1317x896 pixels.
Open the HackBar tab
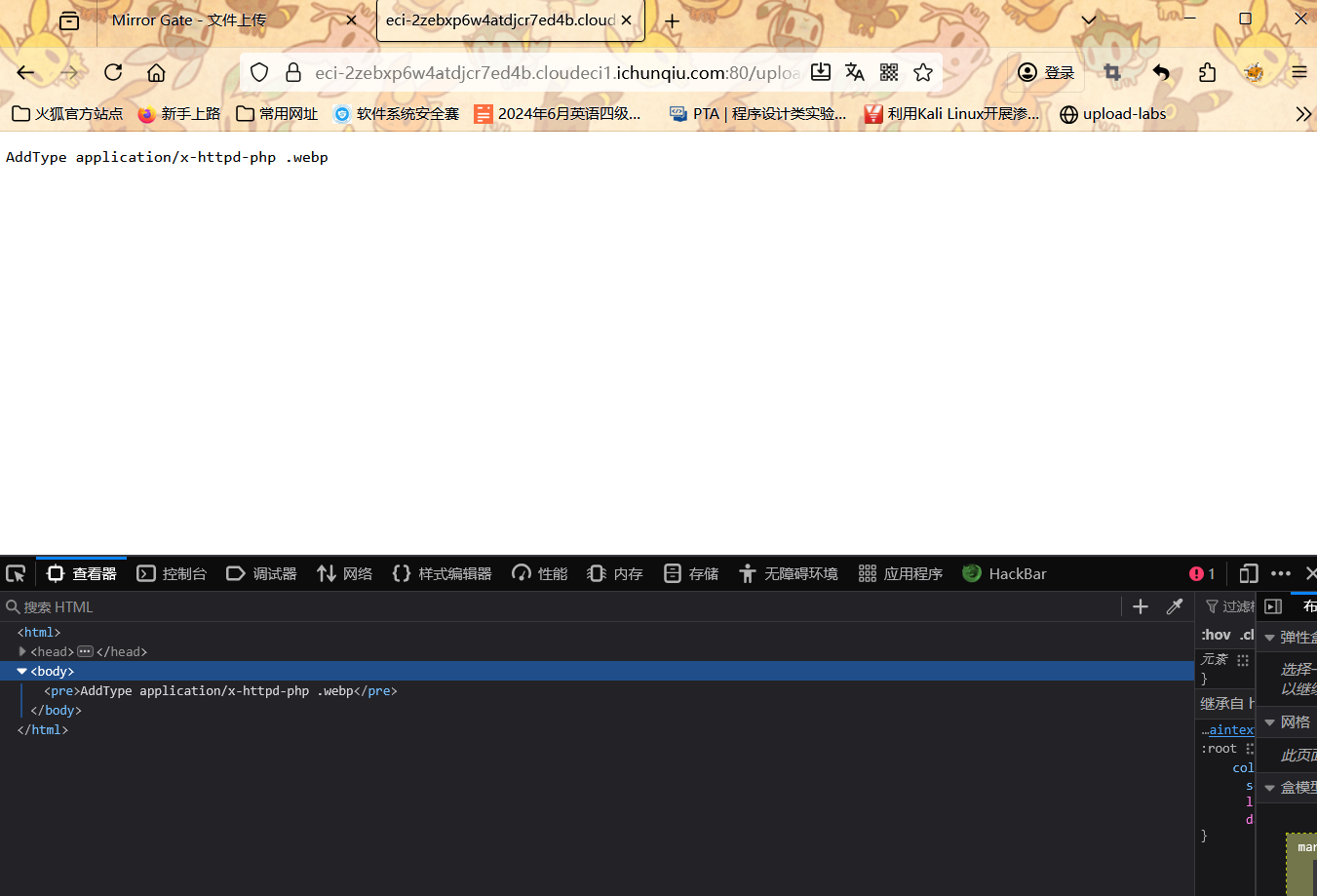1004,573
